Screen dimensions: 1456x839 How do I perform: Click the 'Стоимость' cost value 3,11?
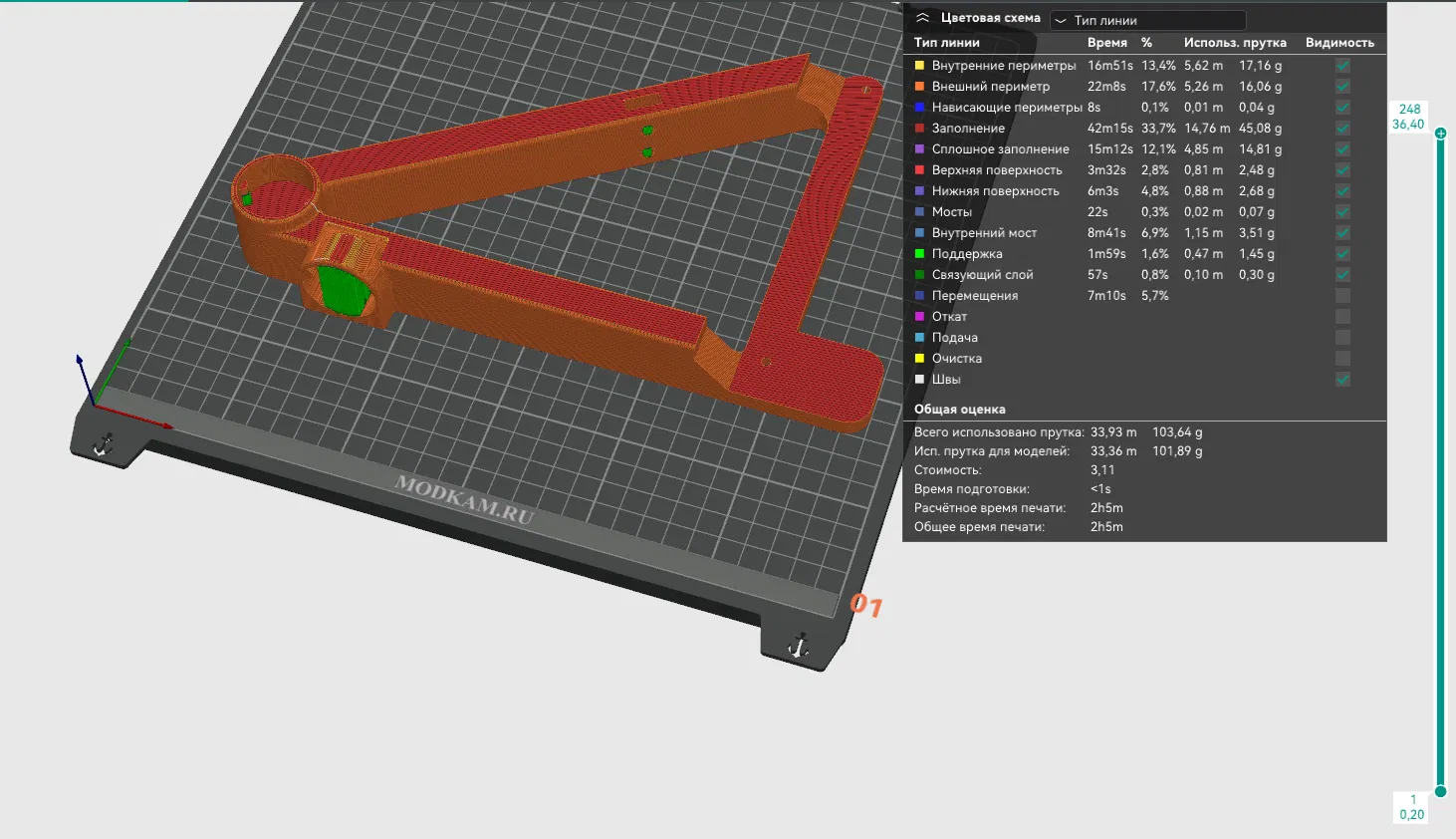pos(1102,470)
